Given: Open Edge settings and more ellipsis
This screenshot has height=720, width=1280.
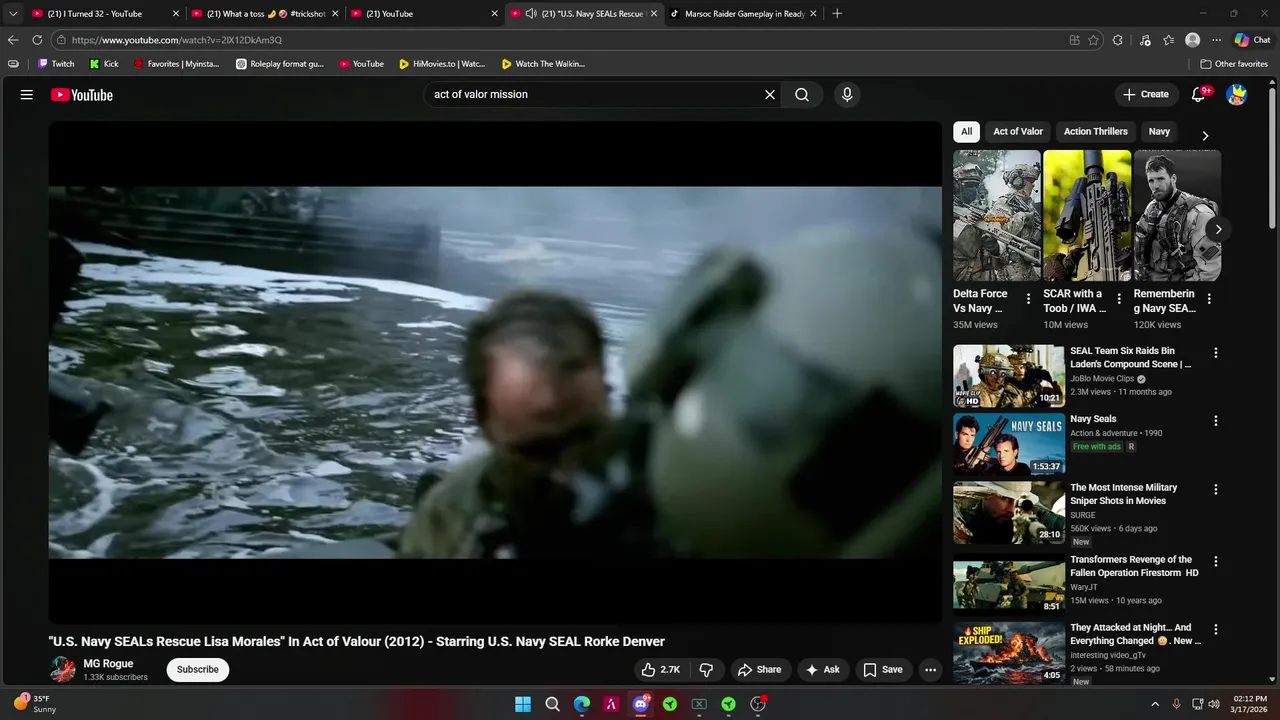Looking at the screenshot, I should click(x=1217, y=40).
